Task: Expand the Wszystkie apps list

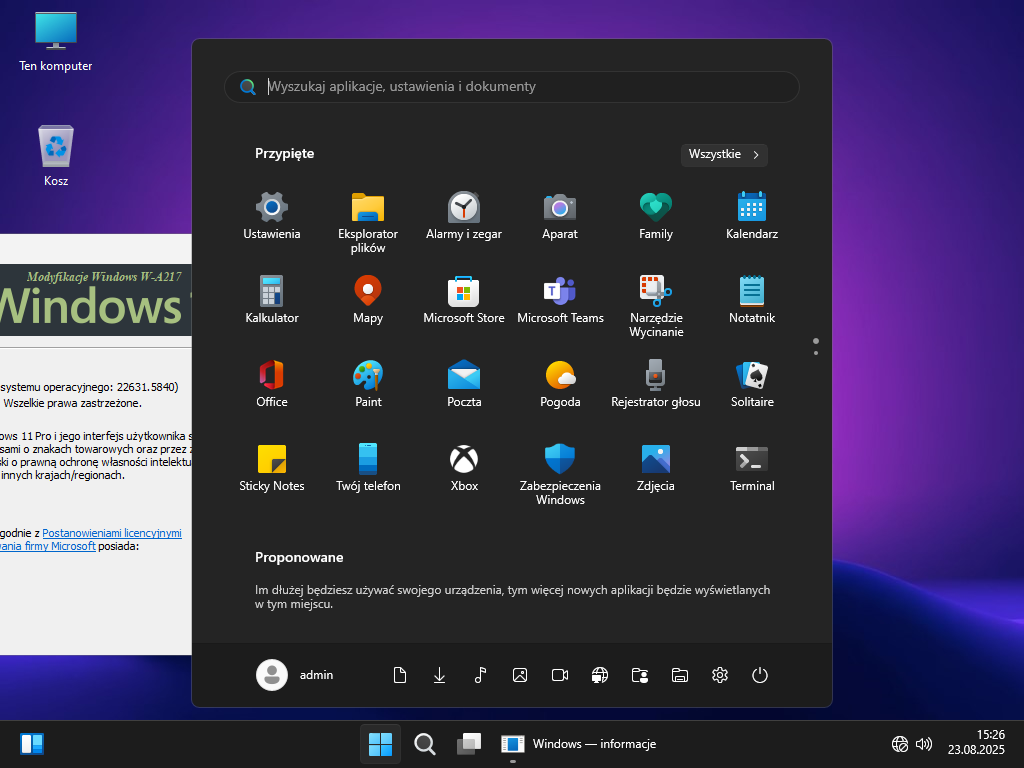Action: [x=724, y=154]
